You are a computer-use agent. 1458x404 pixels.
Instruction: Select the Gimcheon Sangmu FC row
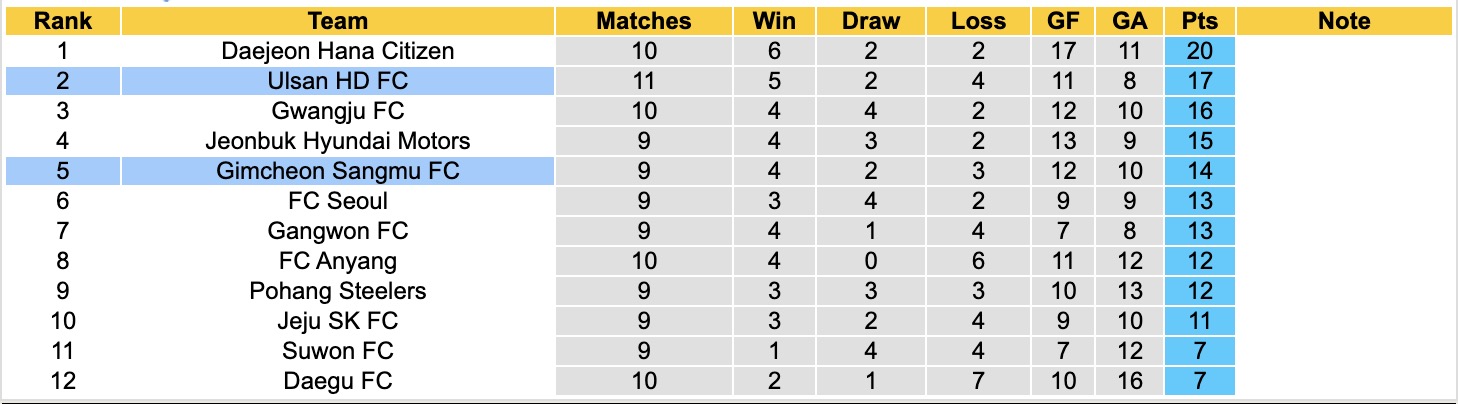tap(338, 171)
